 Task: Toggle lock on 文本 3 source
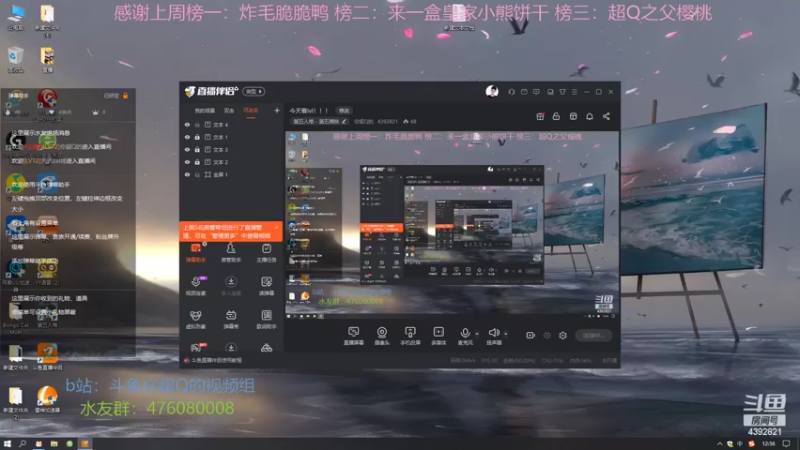(197, 149)
